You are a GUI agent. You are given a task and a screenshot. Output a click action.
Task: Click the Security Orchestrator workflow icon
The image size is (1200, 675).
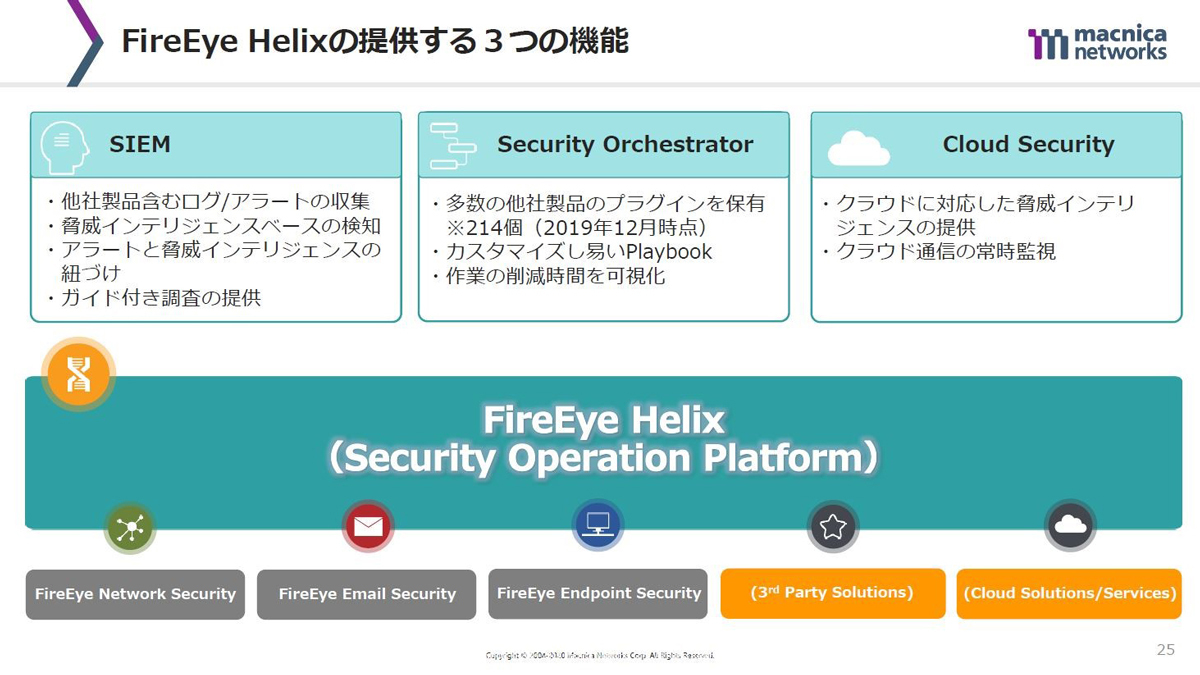point(455,145)
